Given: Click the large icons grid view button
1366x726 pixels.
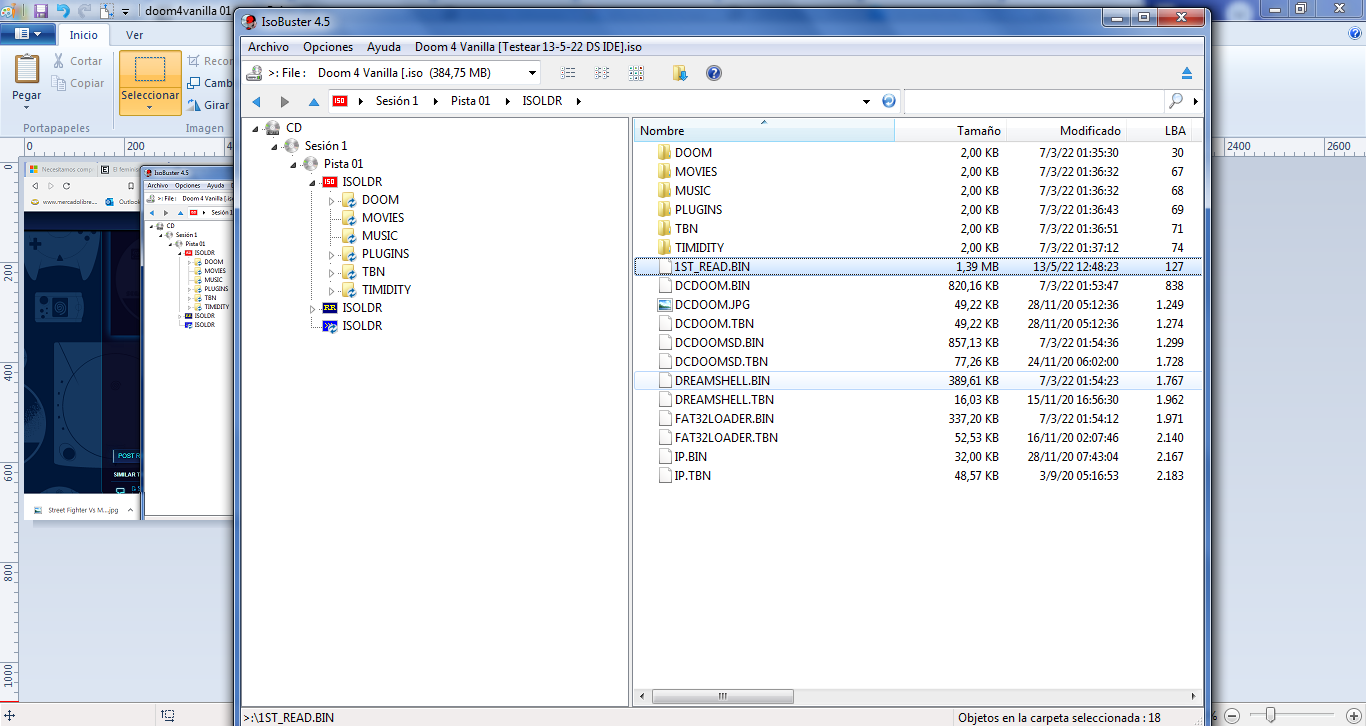Looking at the screenshot, I should coord(636,73).
